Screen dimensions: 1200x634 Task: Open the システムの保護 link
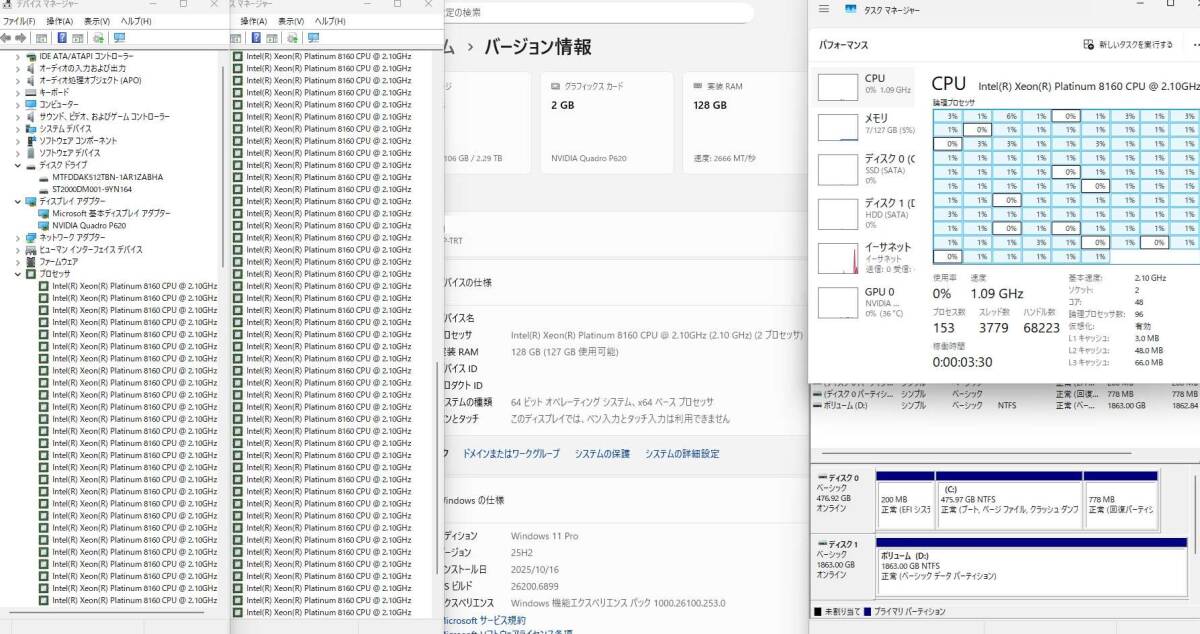[x=602, y=454]
